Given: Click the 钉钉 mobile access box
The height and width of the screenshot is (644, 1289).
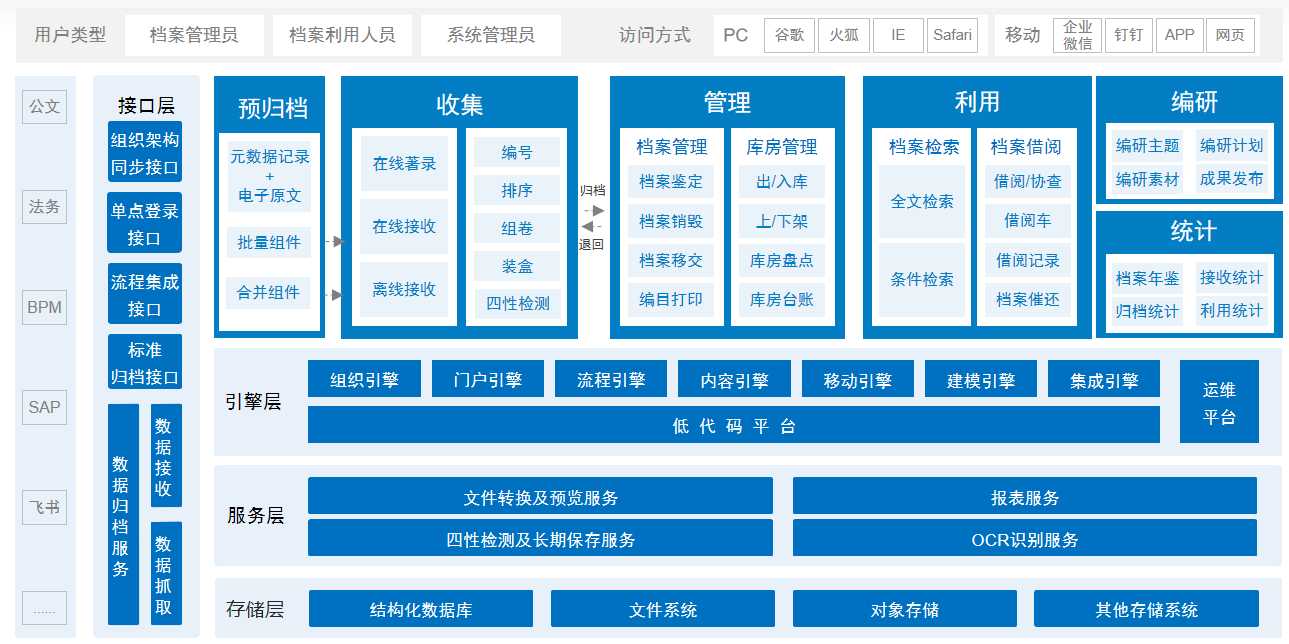Looking at the screenshot, I should 1129,35.
